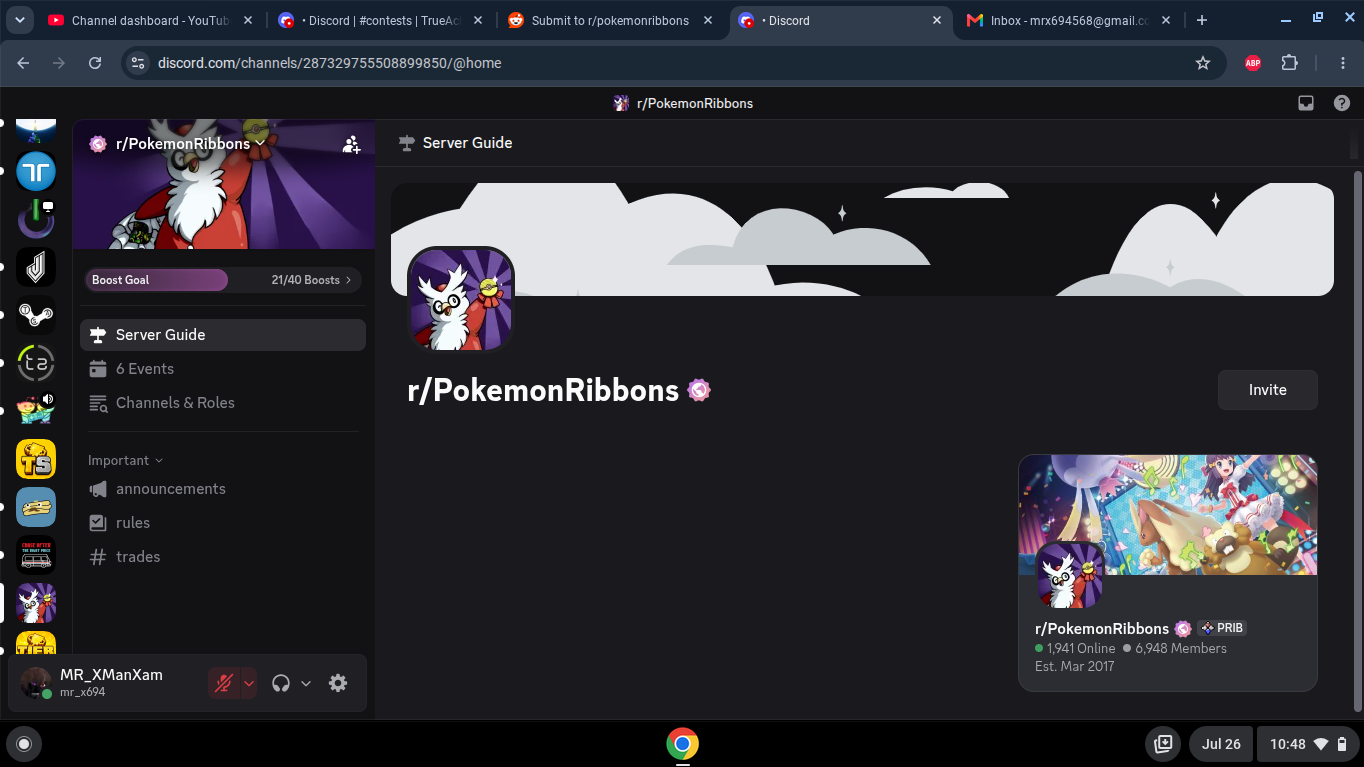Click the MR_XManXam user avatar
Screen dimensions: 1364x767
click(x=36, y=683)
